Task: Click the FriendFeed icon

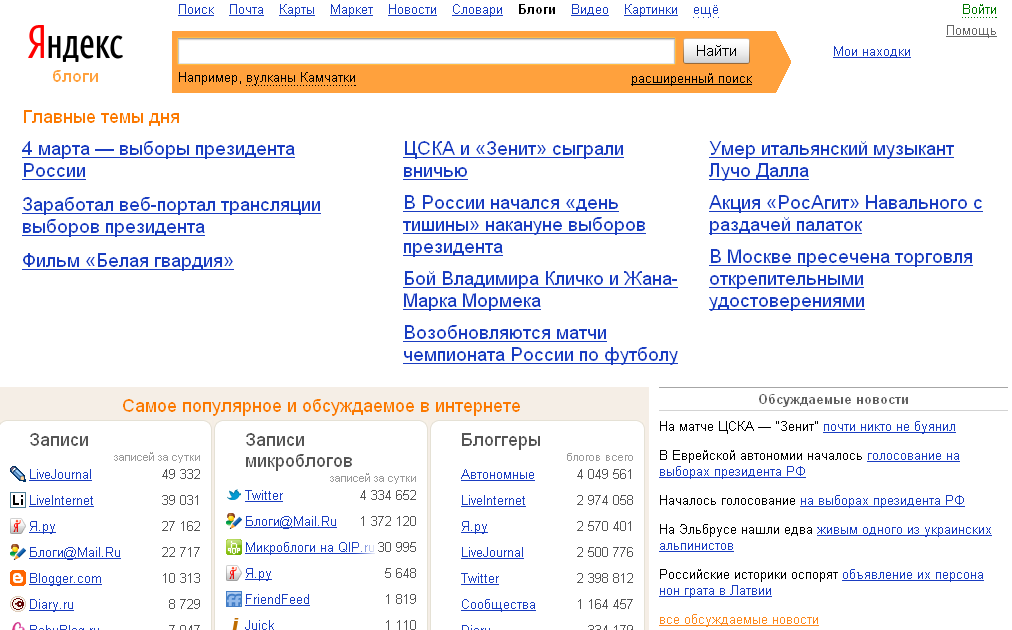Action: [234, 599]
